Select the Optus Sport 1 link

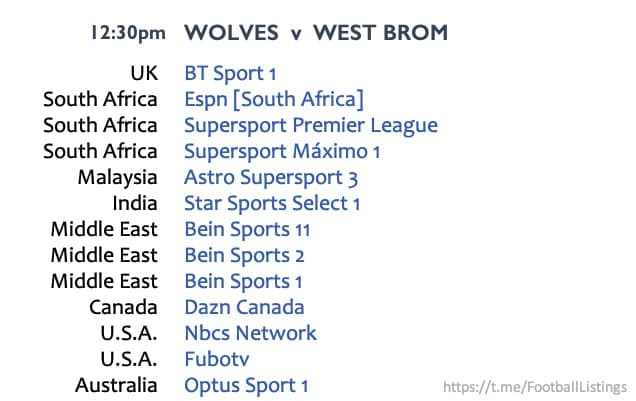coord(246,386)
